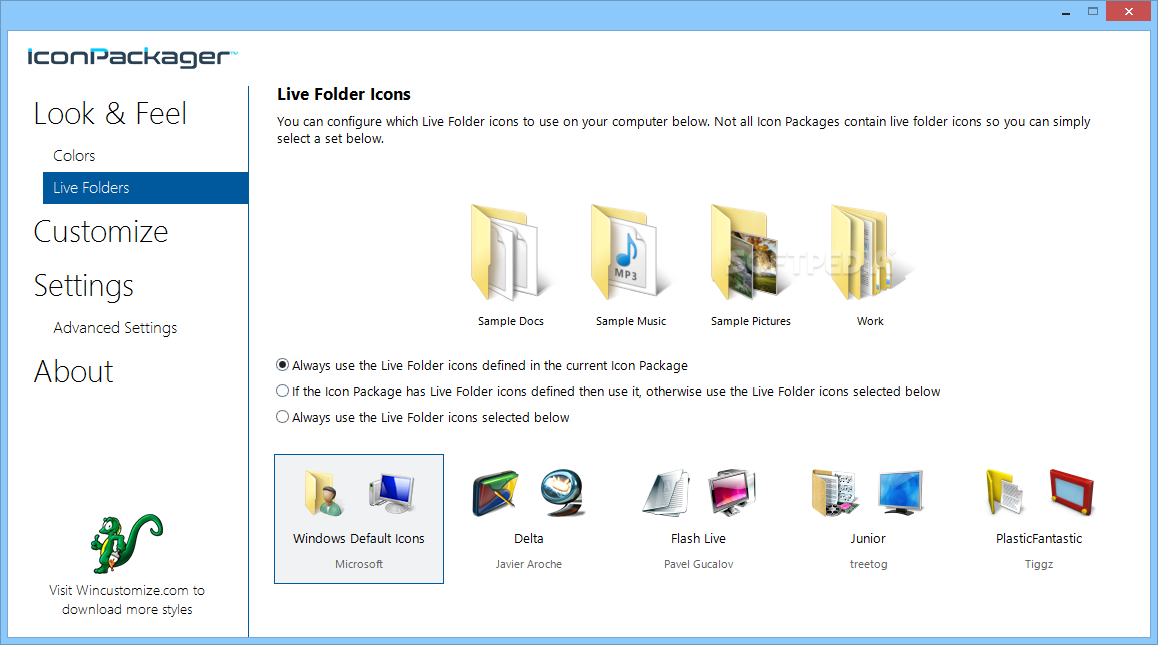The width and height of the screenshot is (1158, 645).
Task: Click the green gecko mascot icon
Action: [x=127, y=544]
